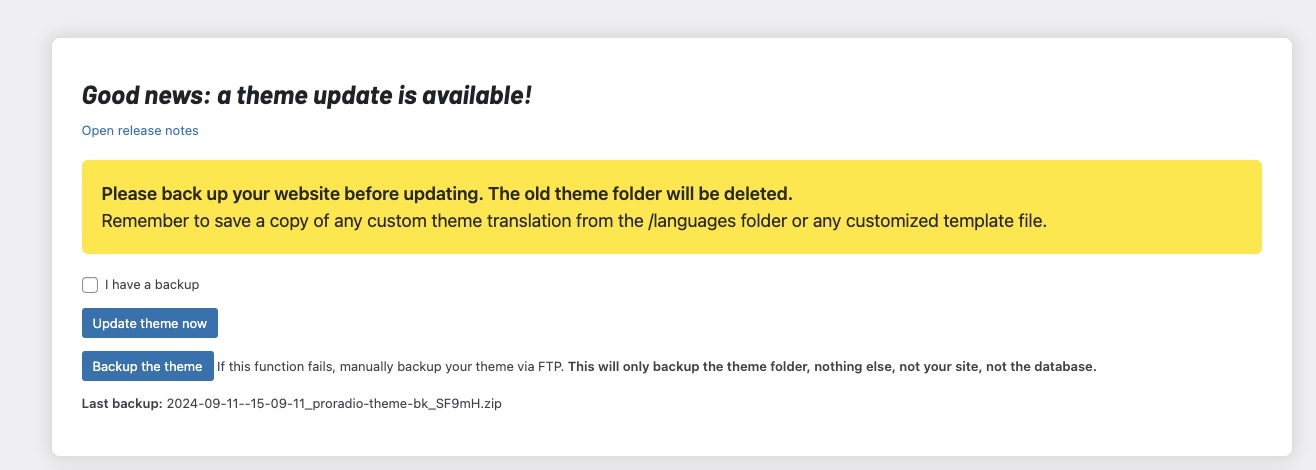Open the release notes link
The width and height of the screenshot is (1316, 470).
coord(140,131)
